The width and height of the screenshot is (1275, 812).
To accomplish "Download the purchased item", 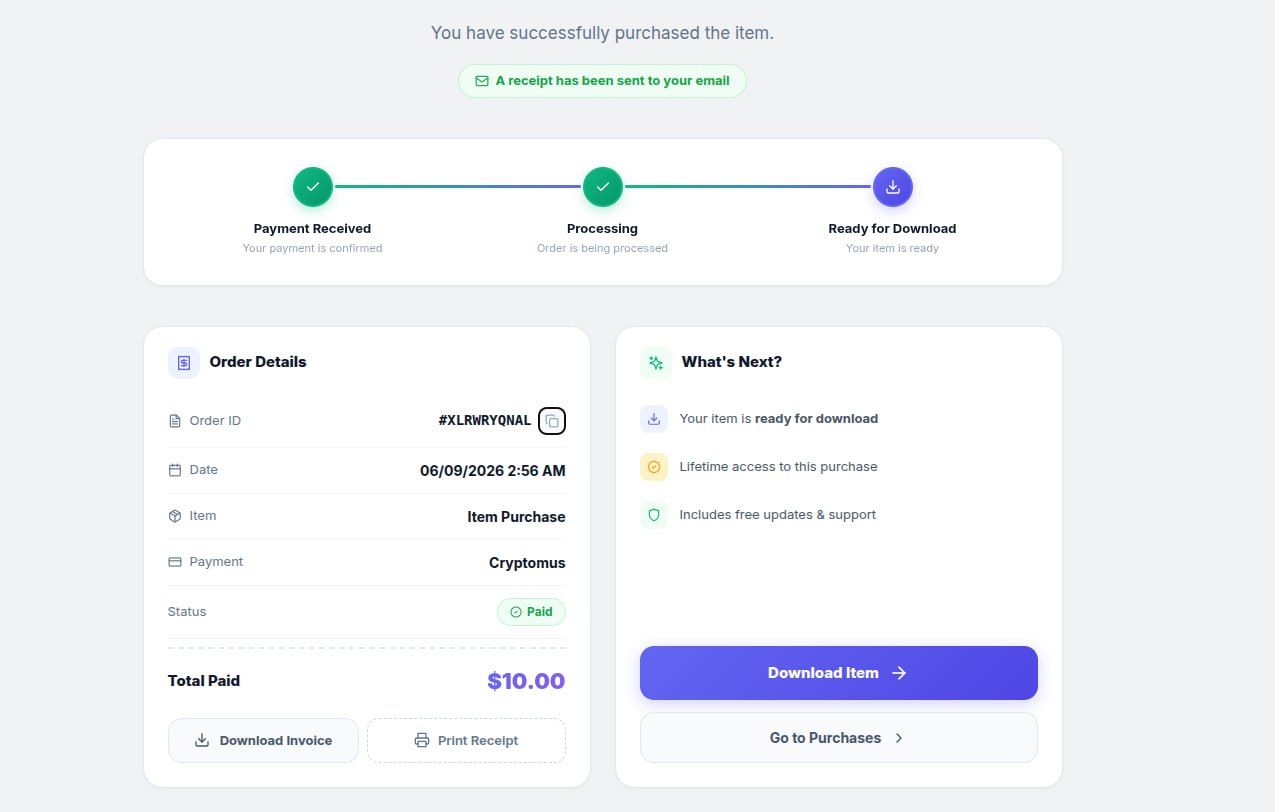I will point(839,673).
